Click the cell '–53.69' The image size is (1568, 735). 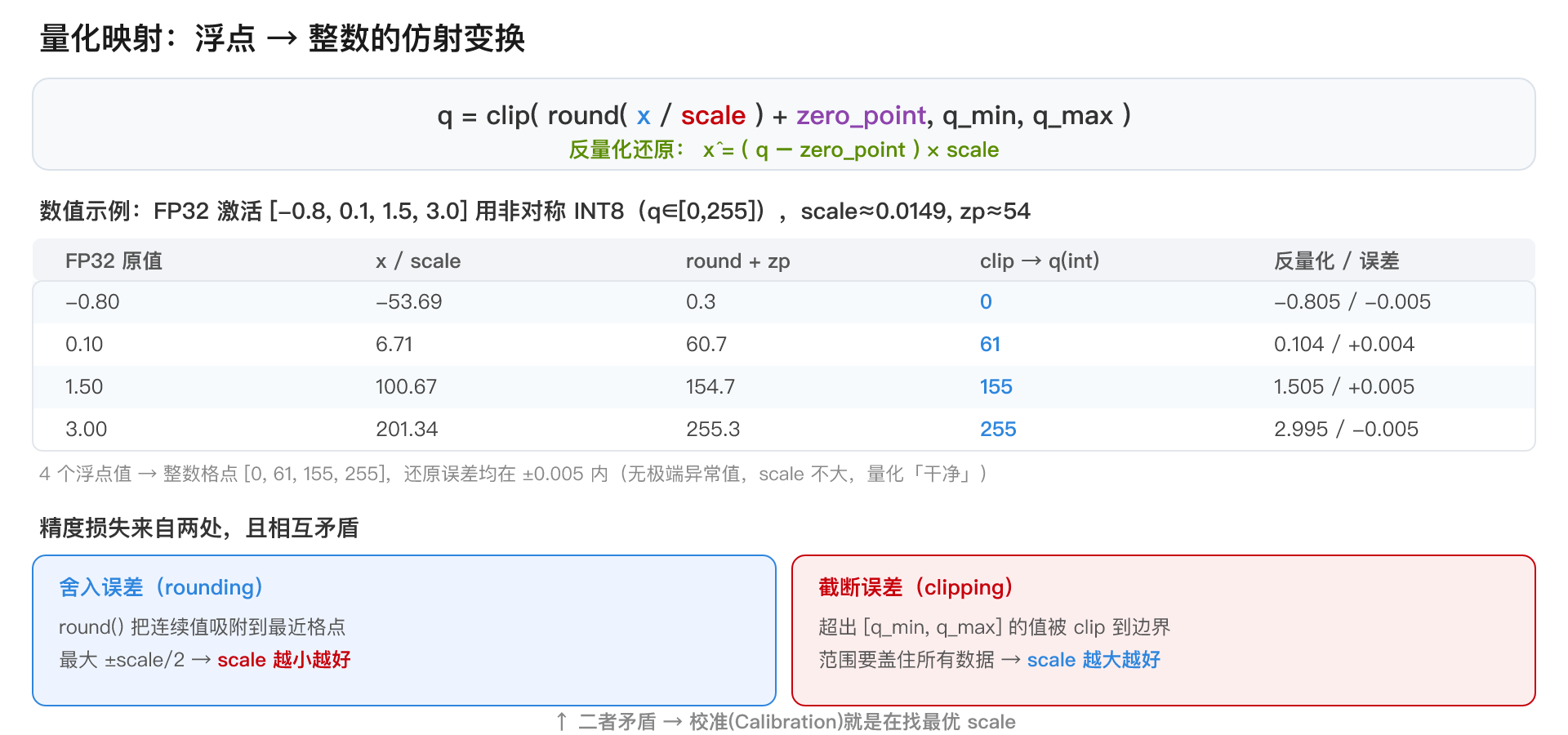point(408,302)
